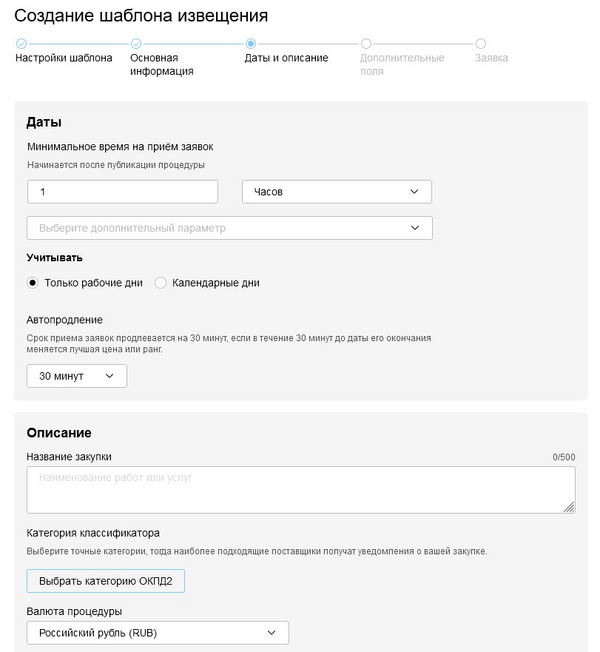Open the "Российский рубль (RUB)" currency dropdown

[x=157, y=633]
